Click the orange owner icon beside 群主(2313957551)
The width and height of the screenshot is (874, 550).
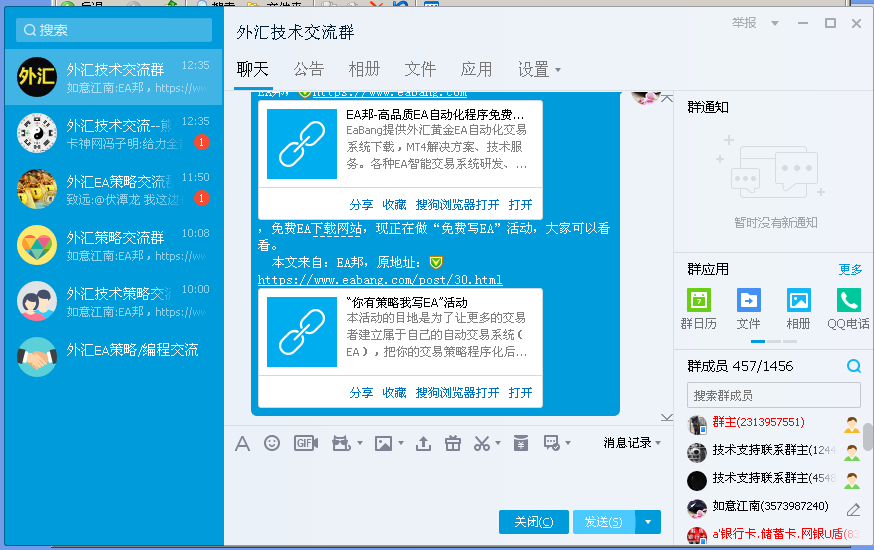(852, 425)
